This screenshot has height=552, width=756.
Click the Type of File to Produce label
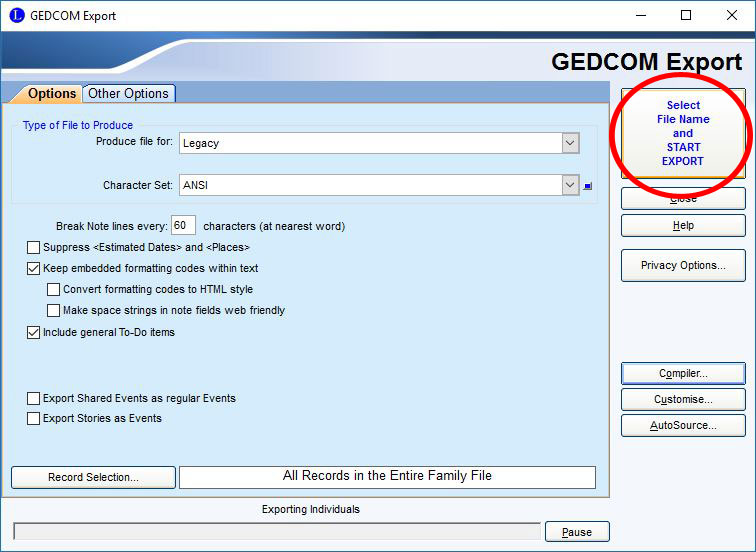(78, 125)
